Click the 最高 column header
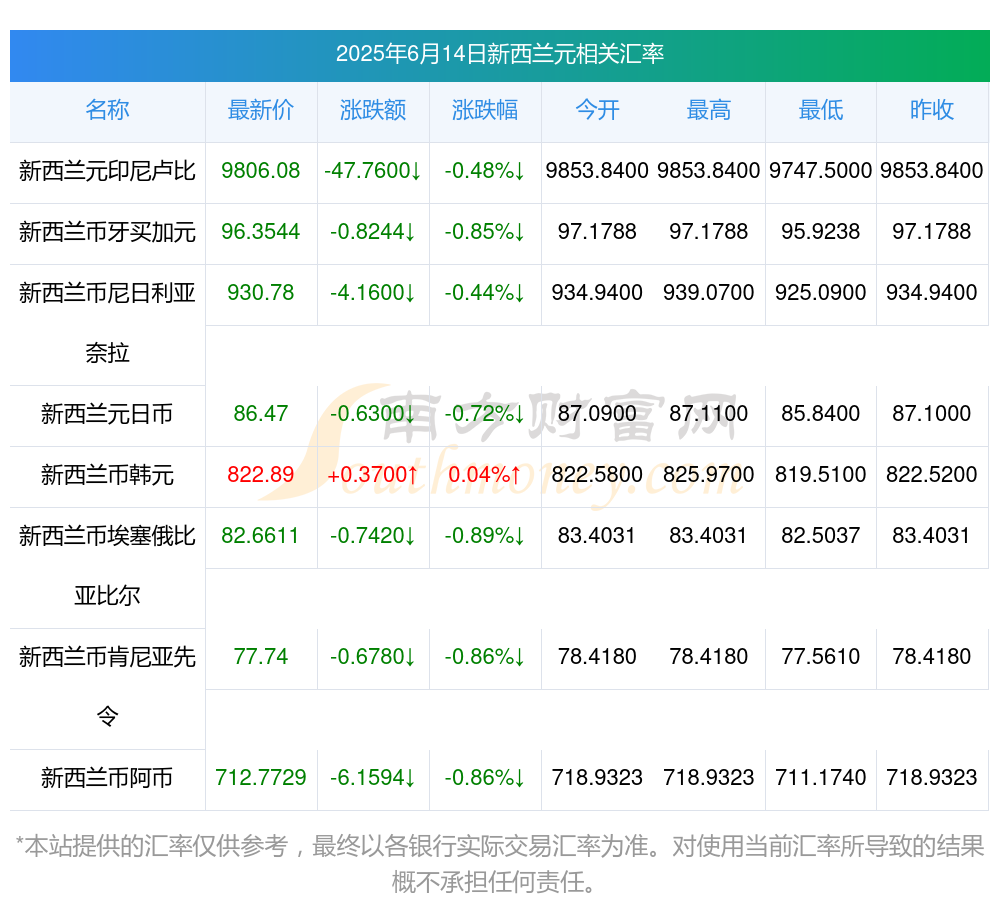 pyautogui.click(x=709, y=110)
